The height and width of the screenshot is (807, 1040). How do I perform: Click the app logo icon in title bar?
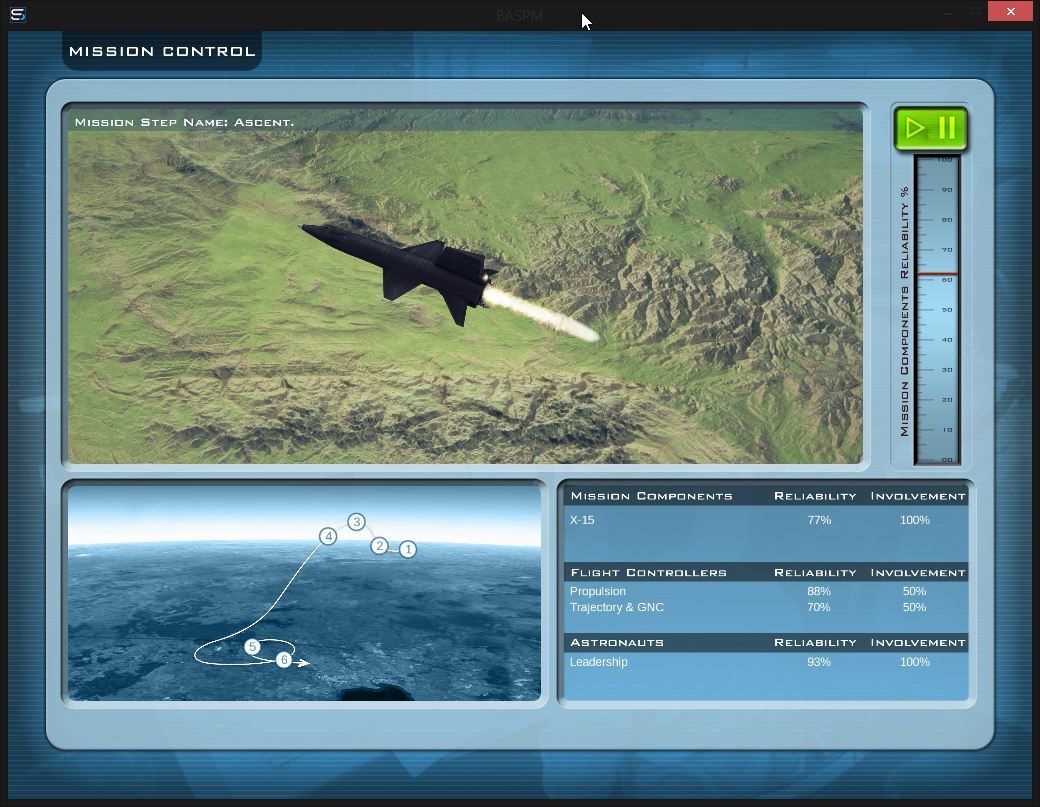pos(18,14)
